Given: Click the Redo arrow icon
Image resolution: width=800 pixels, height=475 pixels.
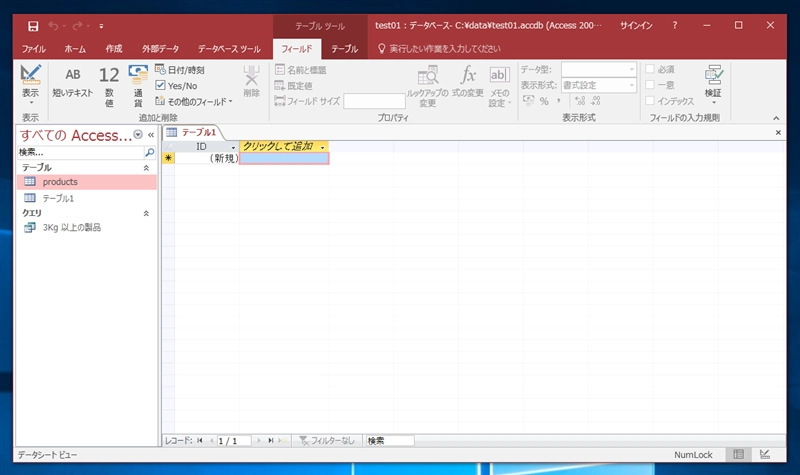Looking at the screenshot, I should (78, 26).
